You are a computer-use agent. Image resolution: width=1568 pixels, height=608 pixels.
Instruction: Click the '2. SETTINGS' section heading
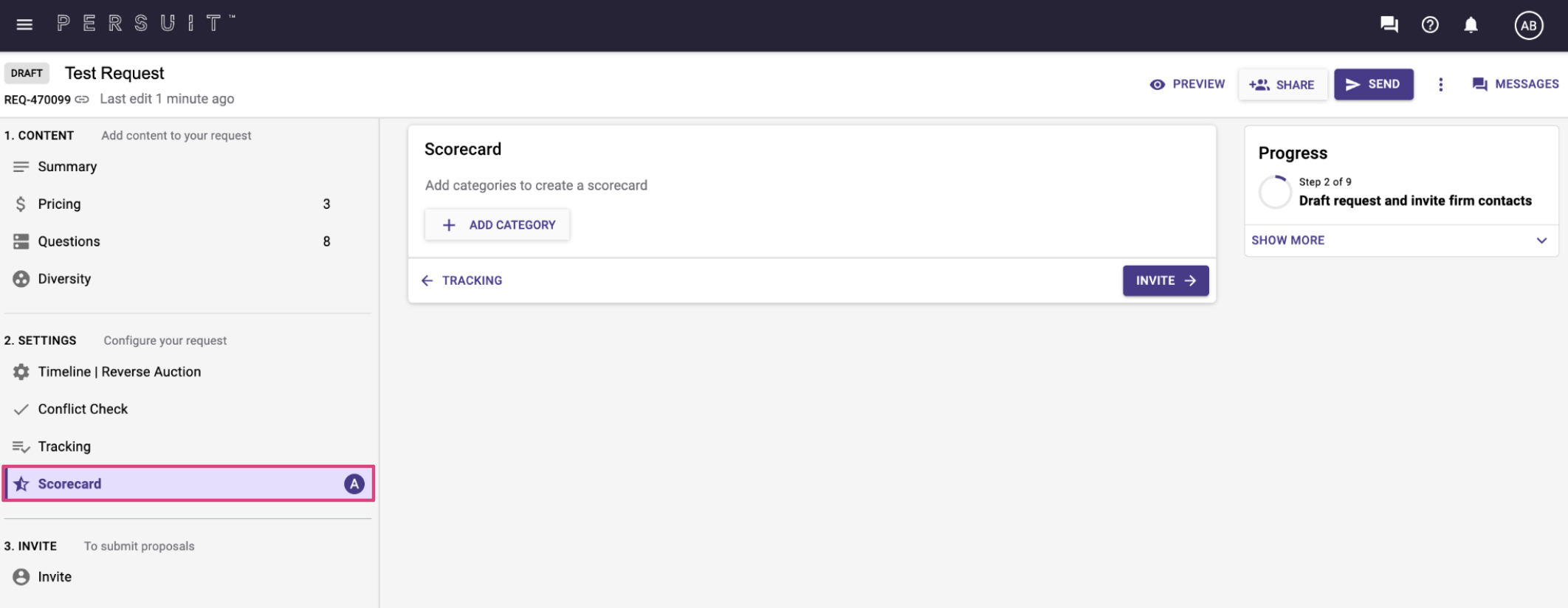(x=40, y=340)
